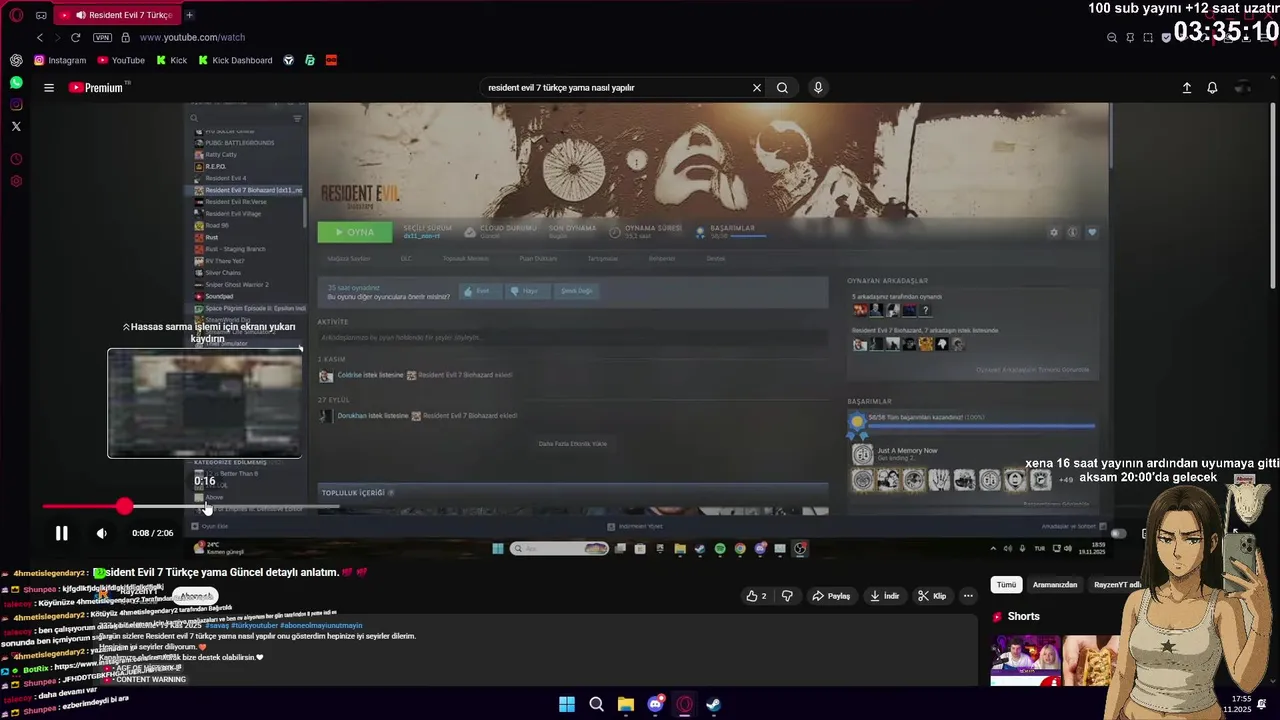This screenshot has width=1280, height=720.
Task: Open the YouTube create/upload button
Action: tap(1187, 88)
